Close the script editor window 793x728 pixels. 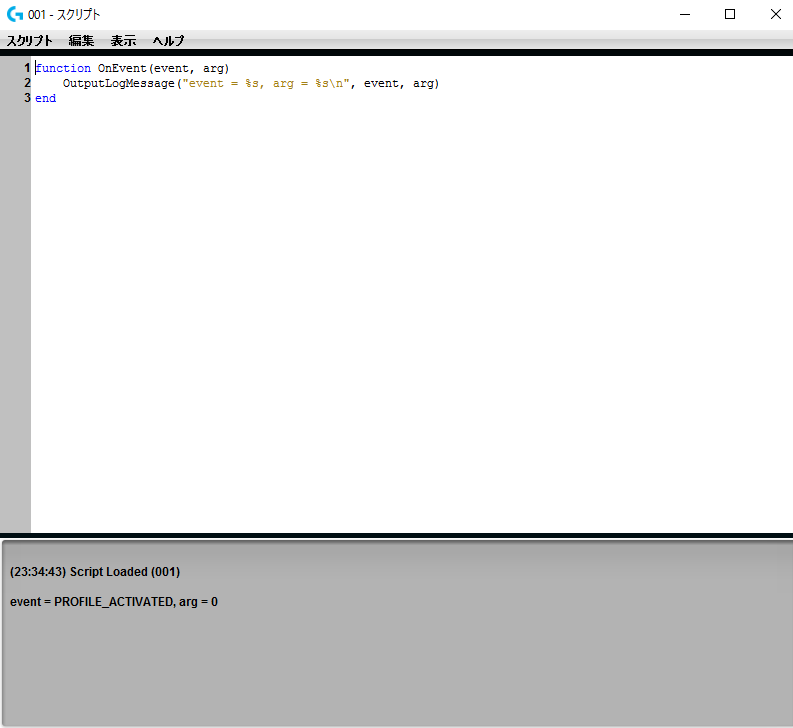click(775, 14)
